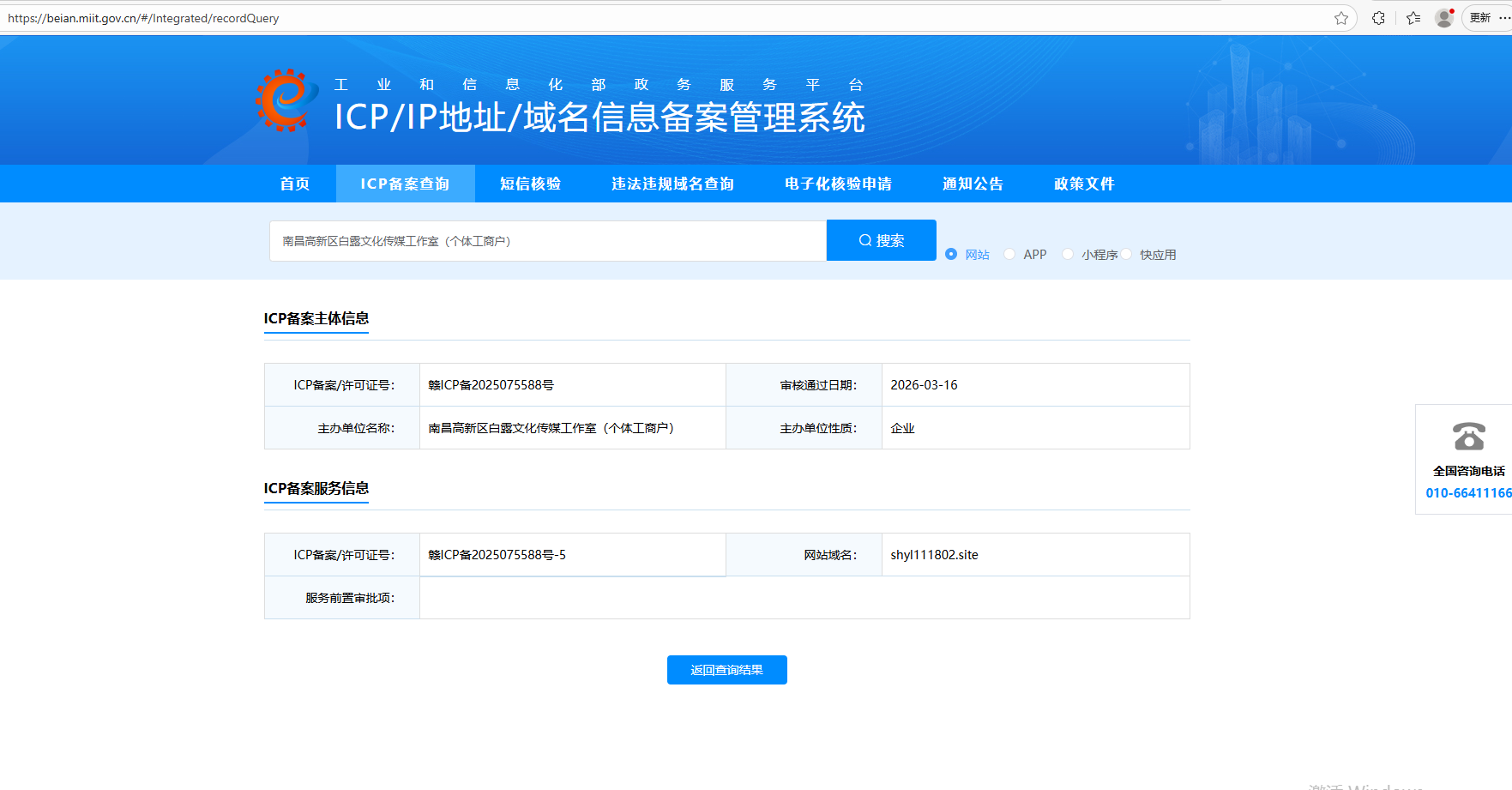Open the browser extensions puzzle icon

click(1378, 18)
